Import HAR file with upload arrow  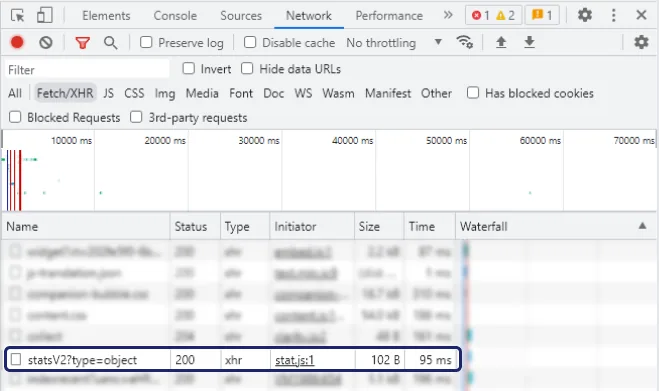coord(501,42)
